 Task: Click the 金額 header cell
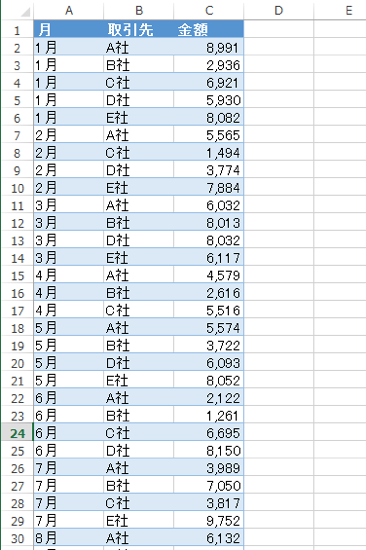tap(208, 29)
